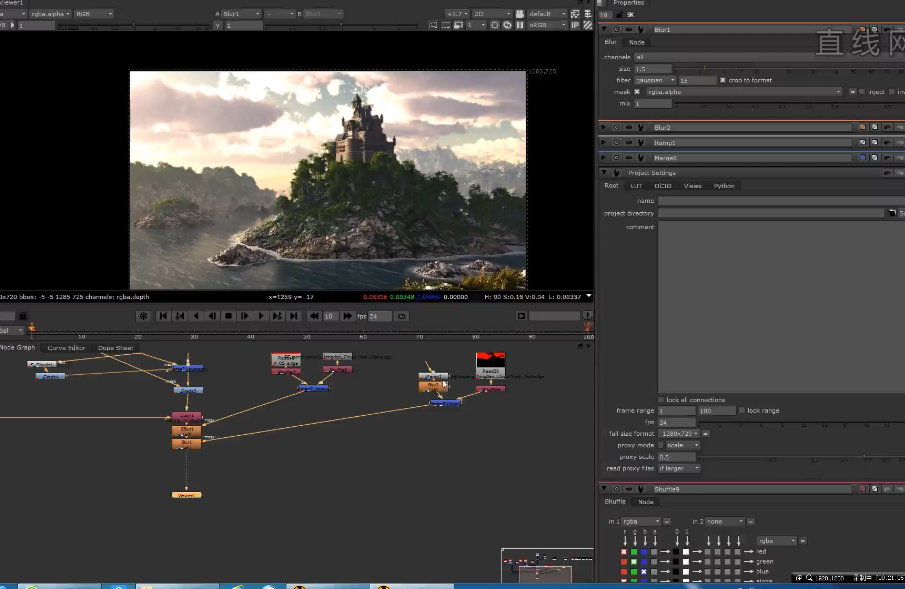The height and width of the screenshot is (589, 905).
Task: Click the Shuffle9 node color swatch button
Action: point(863,489)
